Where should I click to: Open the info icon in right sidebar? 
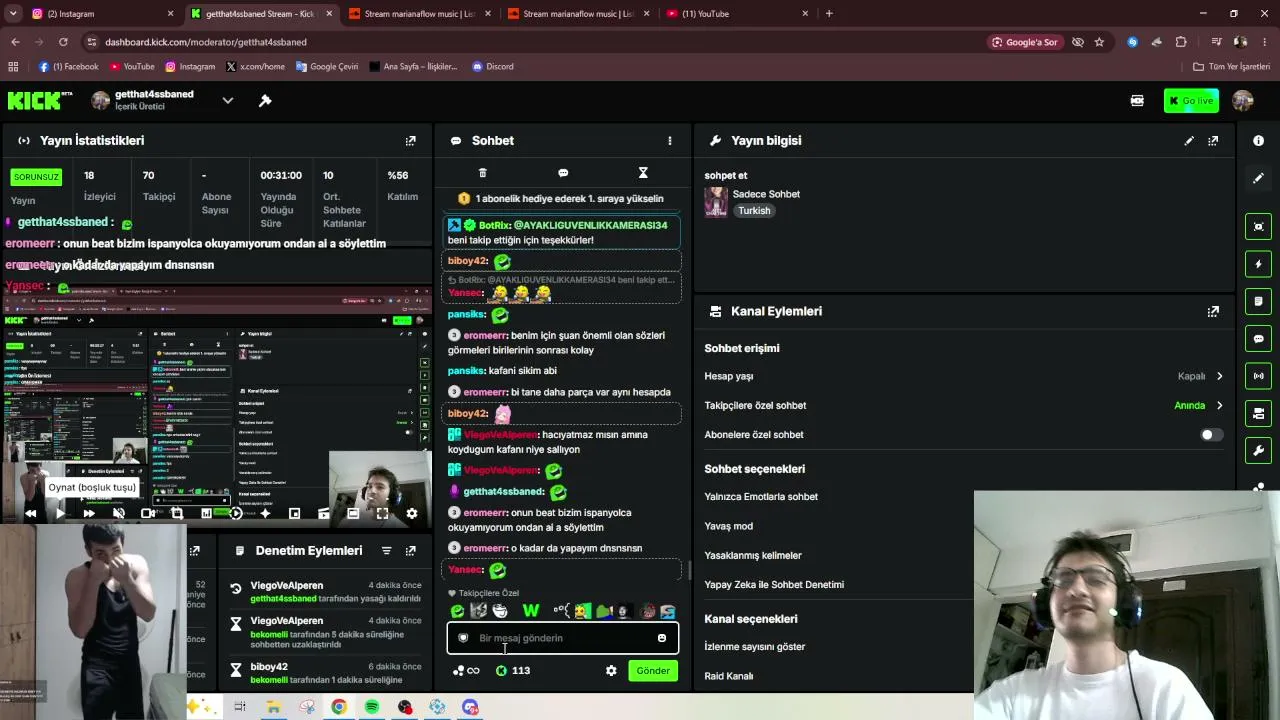pyautogui.click(x=1258, y=141)
